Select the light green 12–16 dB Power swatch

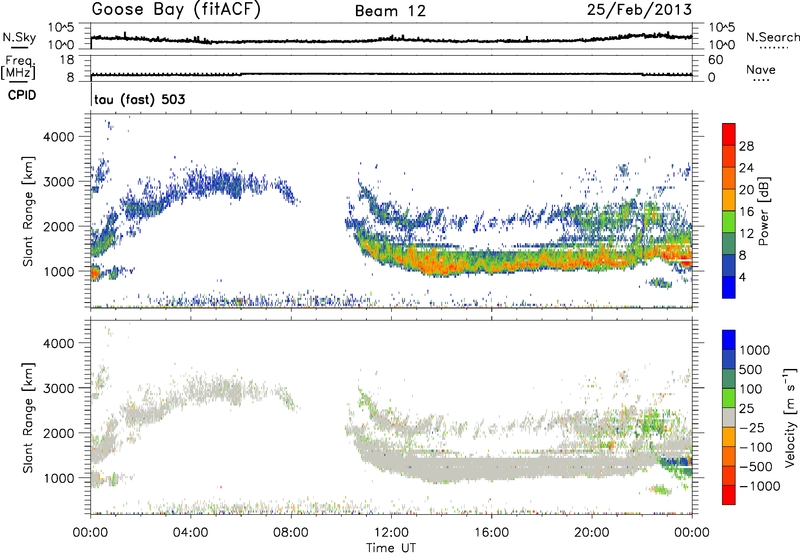729,222
